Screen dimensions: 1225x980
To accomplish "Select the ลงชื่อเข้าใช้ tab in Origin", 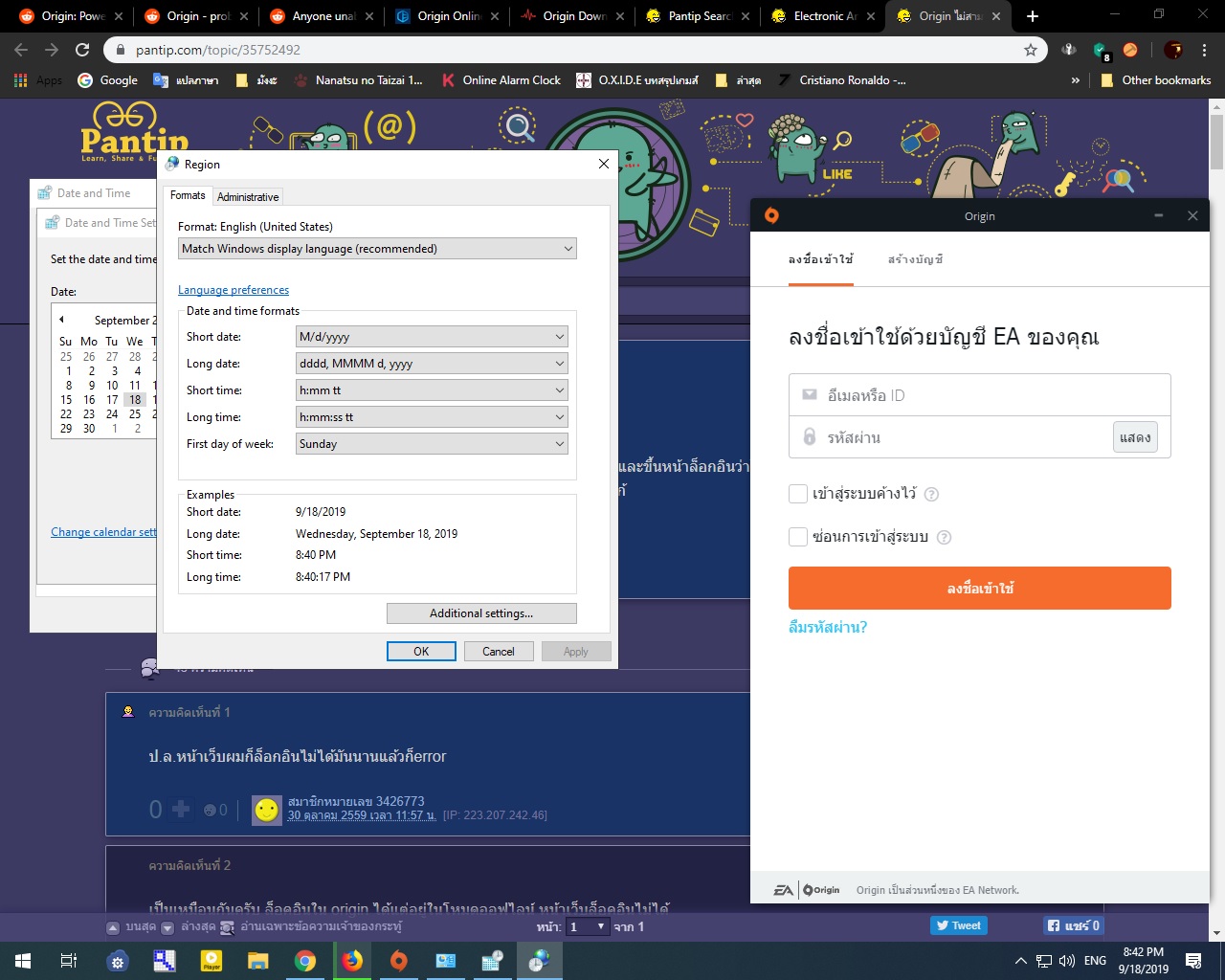I will pos(820,259).
